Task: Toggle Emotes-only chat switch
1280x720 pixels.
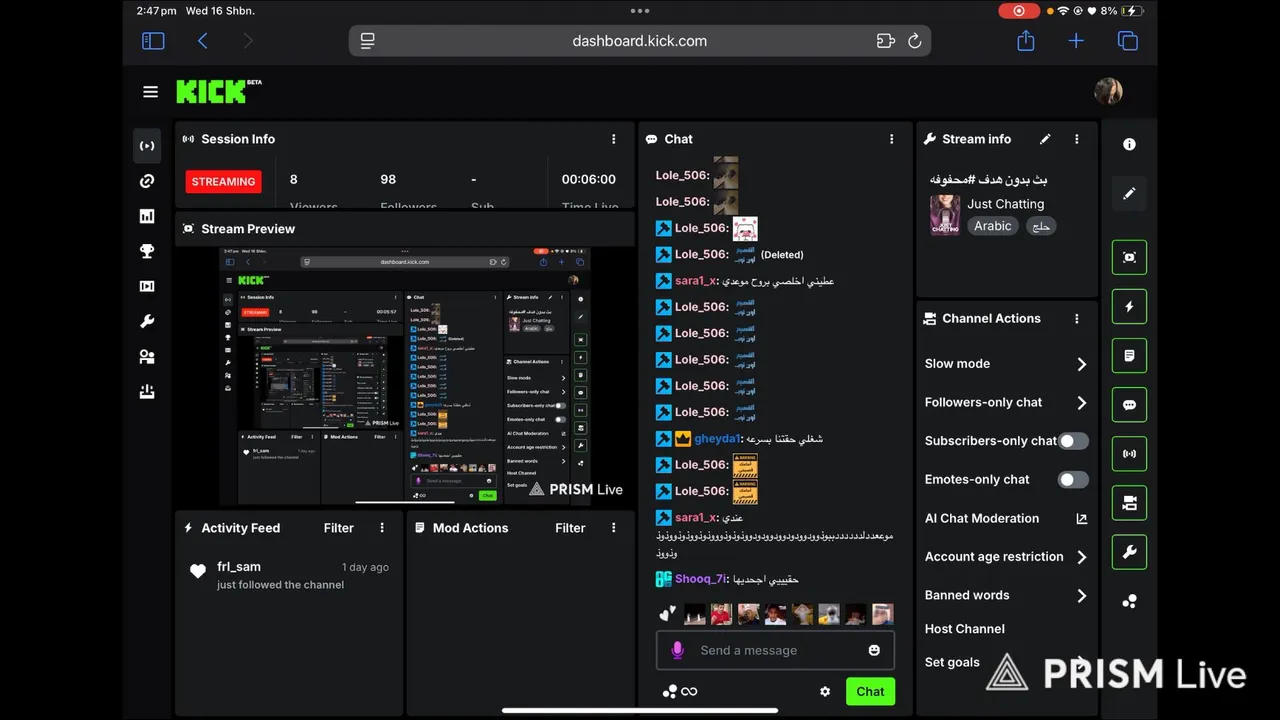Action: 1073,480
